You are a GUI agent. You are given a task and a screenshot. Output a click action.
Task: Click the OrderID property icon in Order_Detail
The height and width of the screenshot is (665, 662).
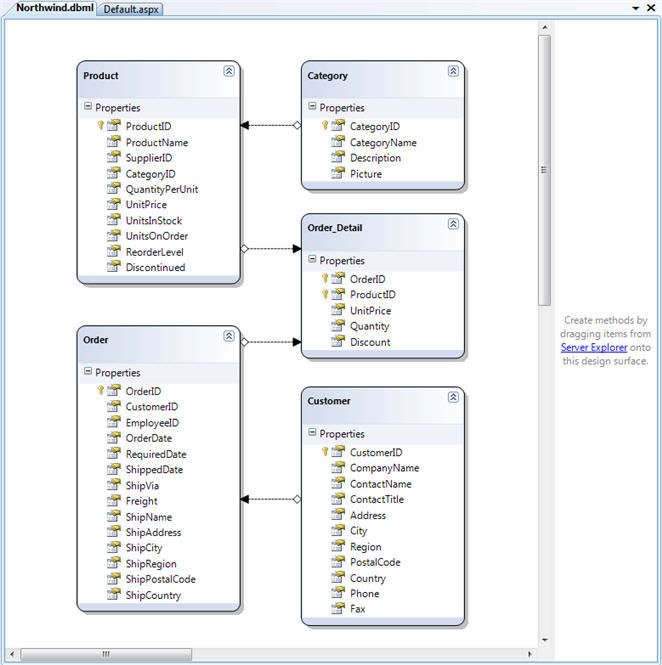point(338,278)
